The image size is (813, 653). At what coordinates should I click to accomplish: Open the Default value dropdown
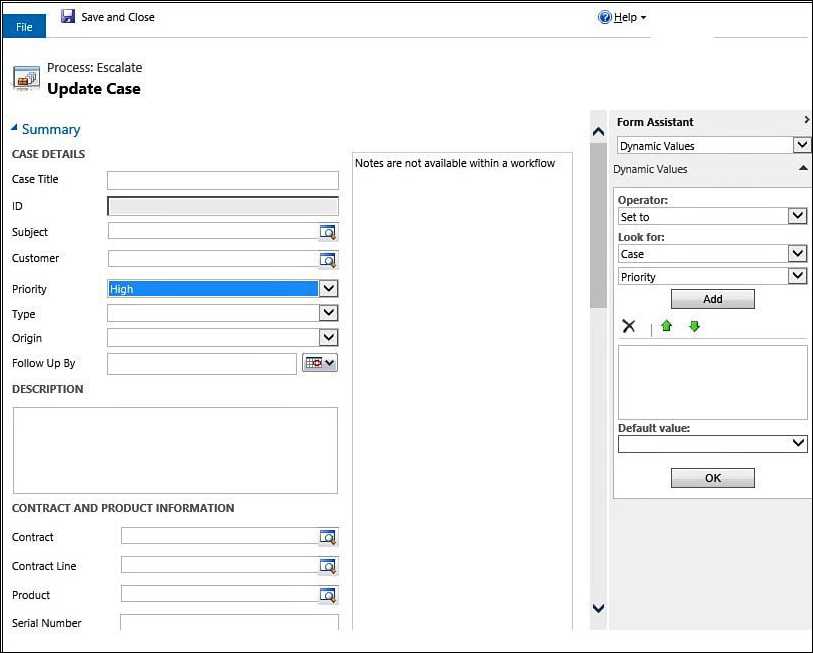[798, 443]
